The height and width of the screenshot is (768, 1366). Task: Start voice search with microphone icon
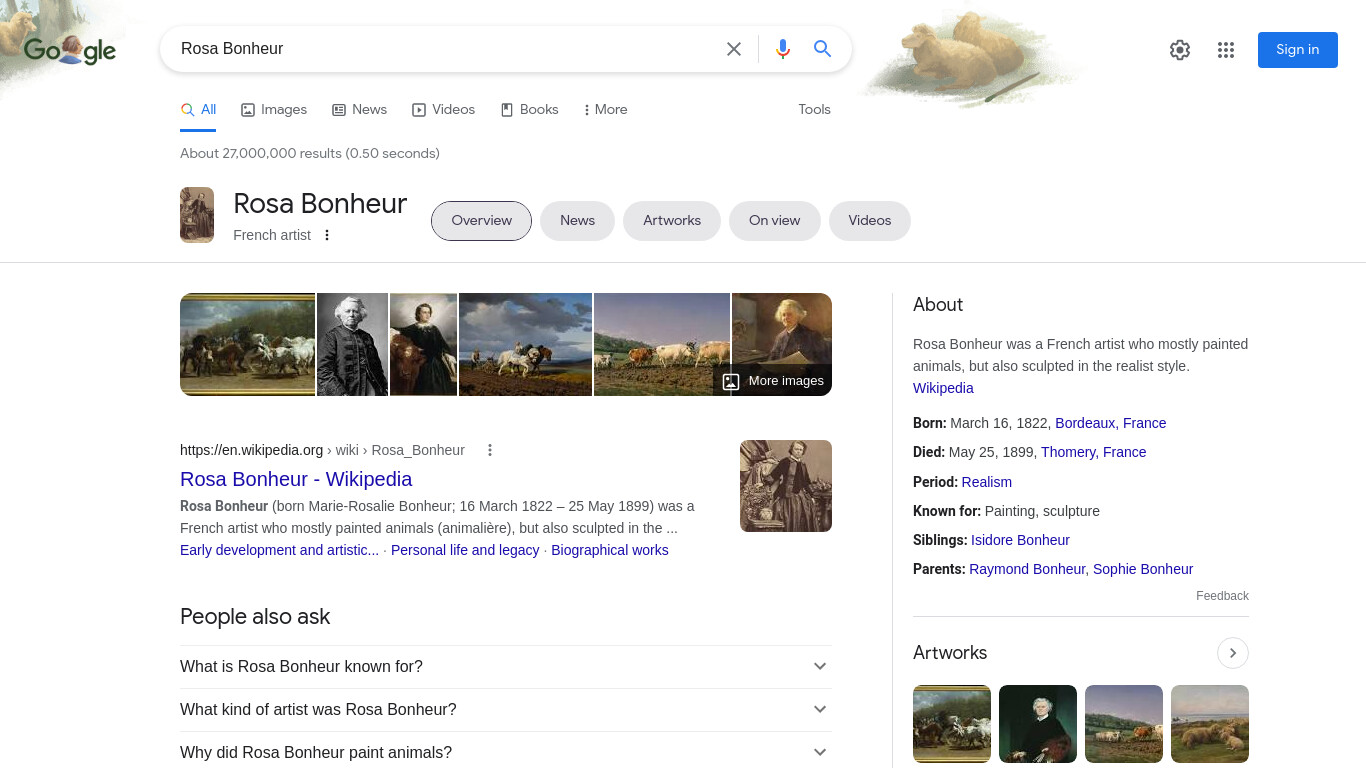pos(783,49)
